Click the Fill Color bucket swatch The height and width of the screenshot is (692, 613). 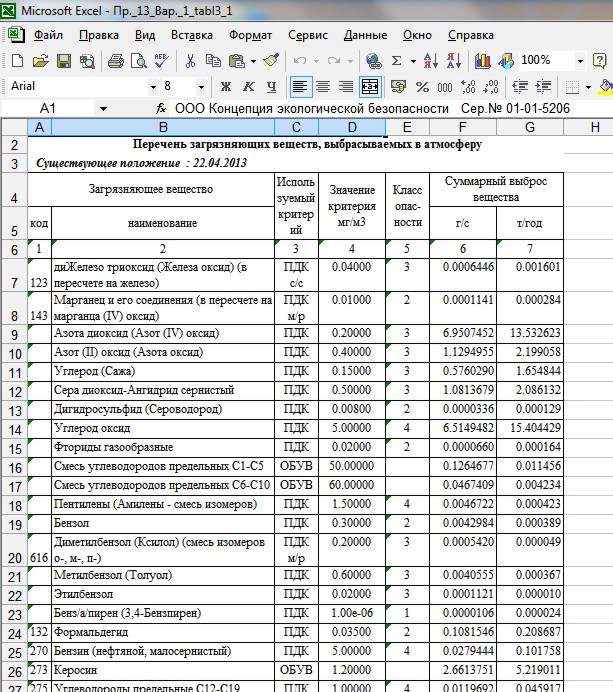(605, 87)
